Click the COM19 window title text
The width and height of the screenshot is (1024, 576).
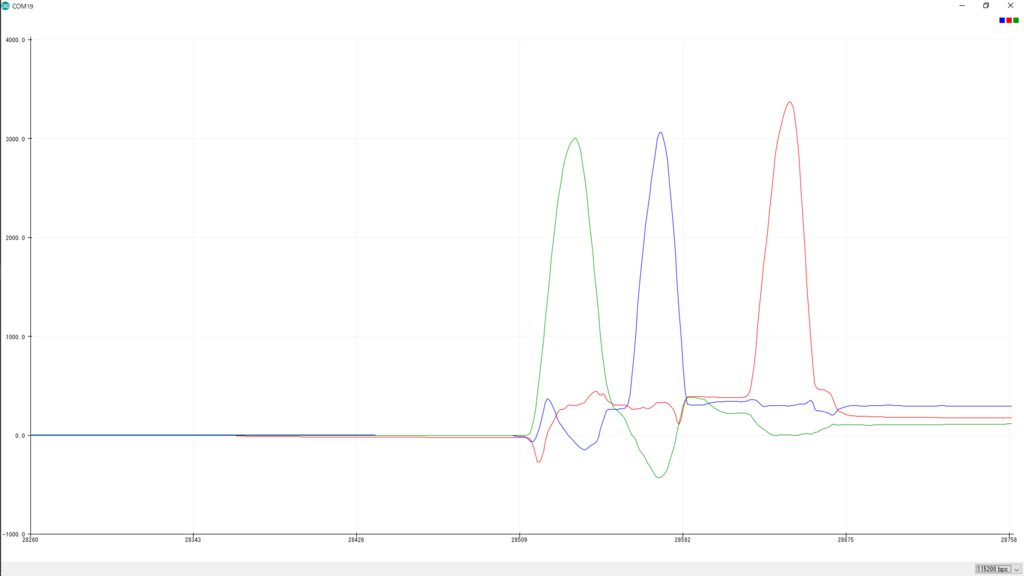tap(23, 6)
